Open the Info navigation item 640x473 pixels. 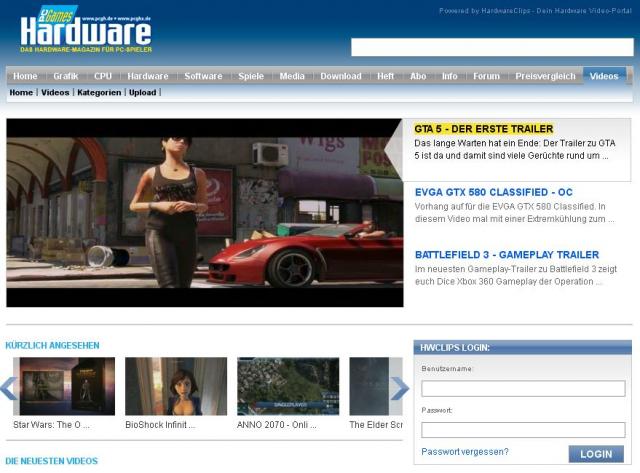point(449,76)
